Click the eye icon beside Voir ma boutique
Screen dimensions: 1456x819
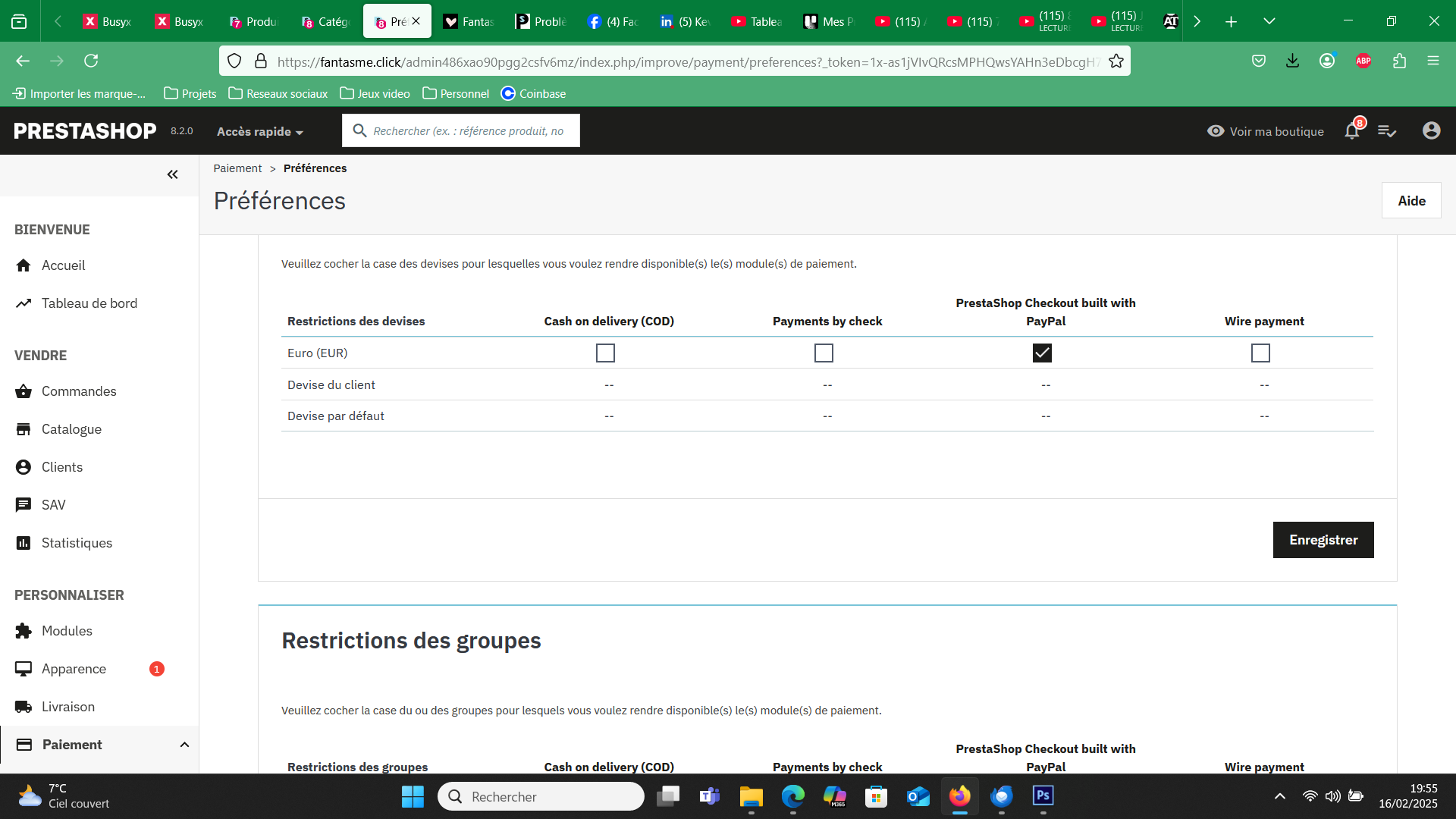(1216, 131)
